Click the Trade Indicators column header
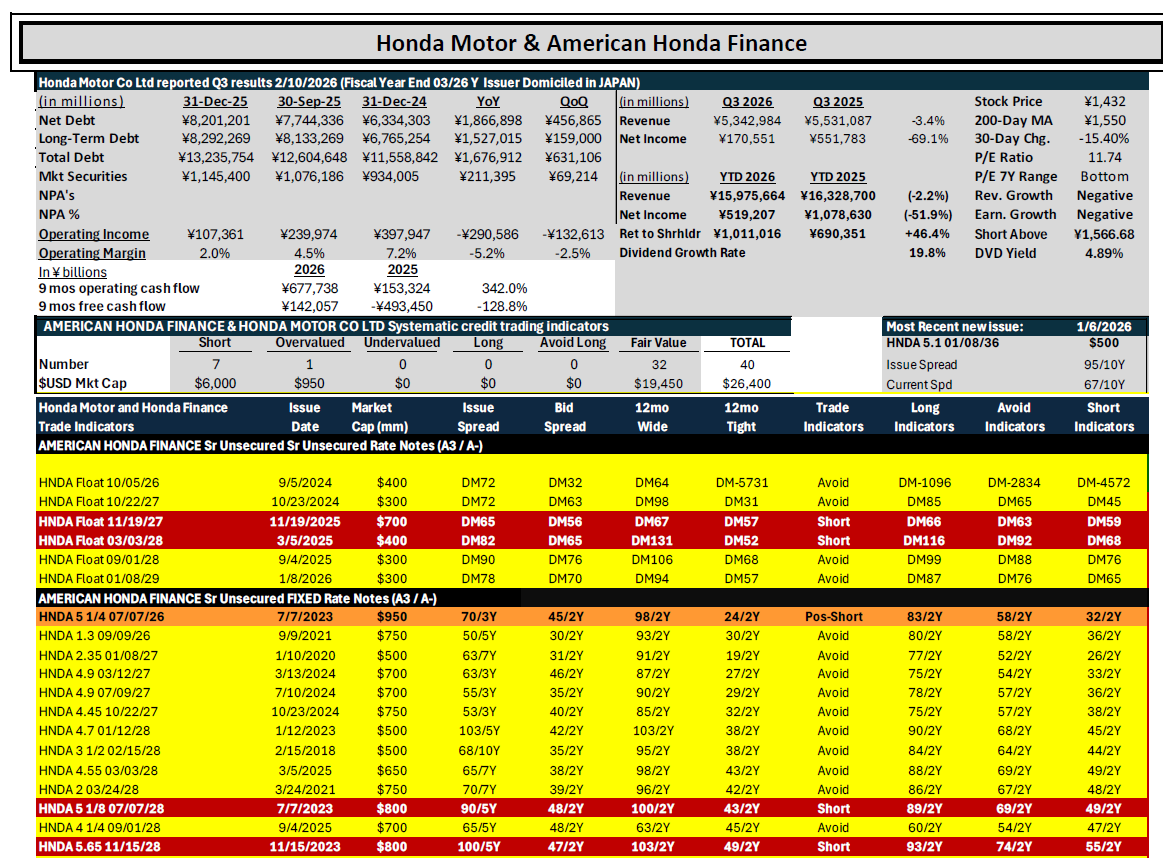The width and height of the screenshot is (1163, 858). tap(833, 418)
